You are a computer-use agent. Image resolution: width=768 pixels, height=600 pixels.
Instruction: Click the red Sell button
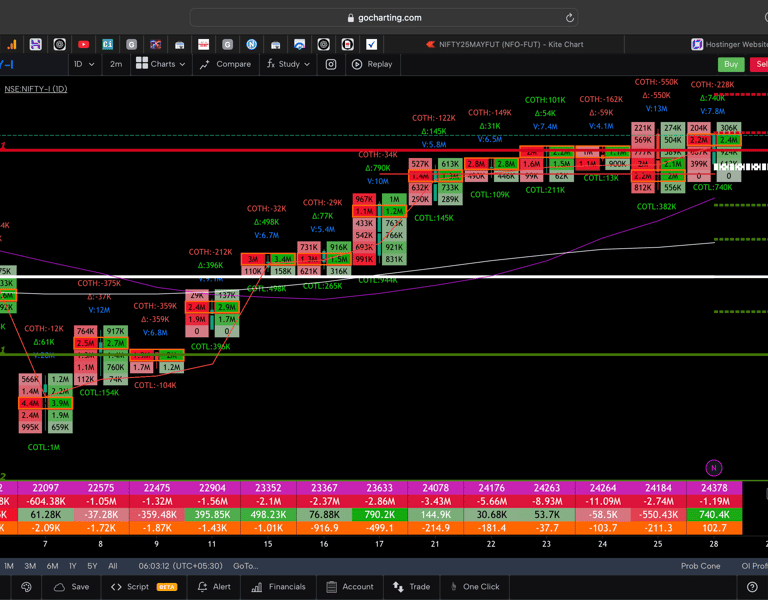click(759, 64)
